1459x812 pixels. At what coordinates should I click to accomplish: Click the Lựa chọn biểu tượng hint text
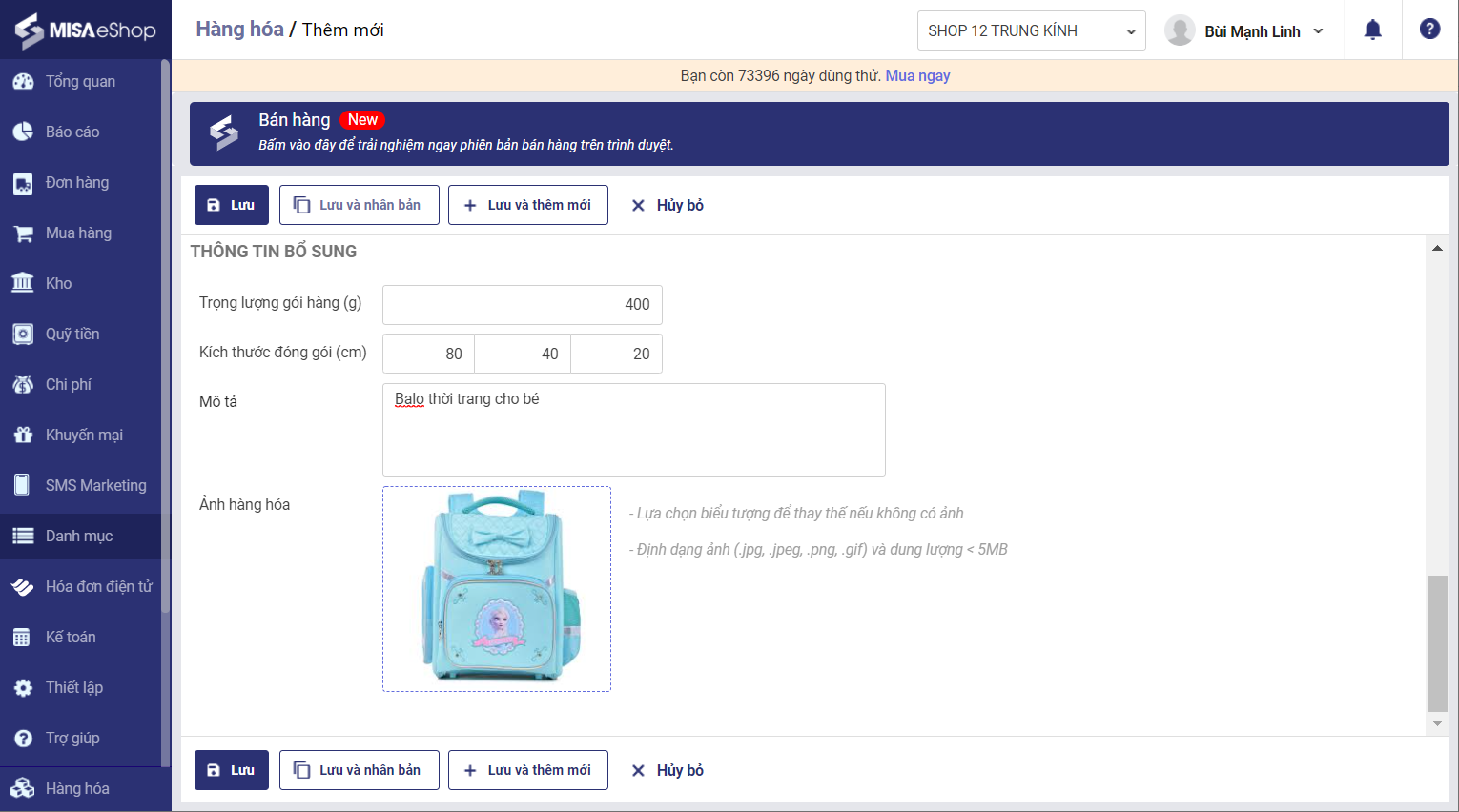pos(796,514)
